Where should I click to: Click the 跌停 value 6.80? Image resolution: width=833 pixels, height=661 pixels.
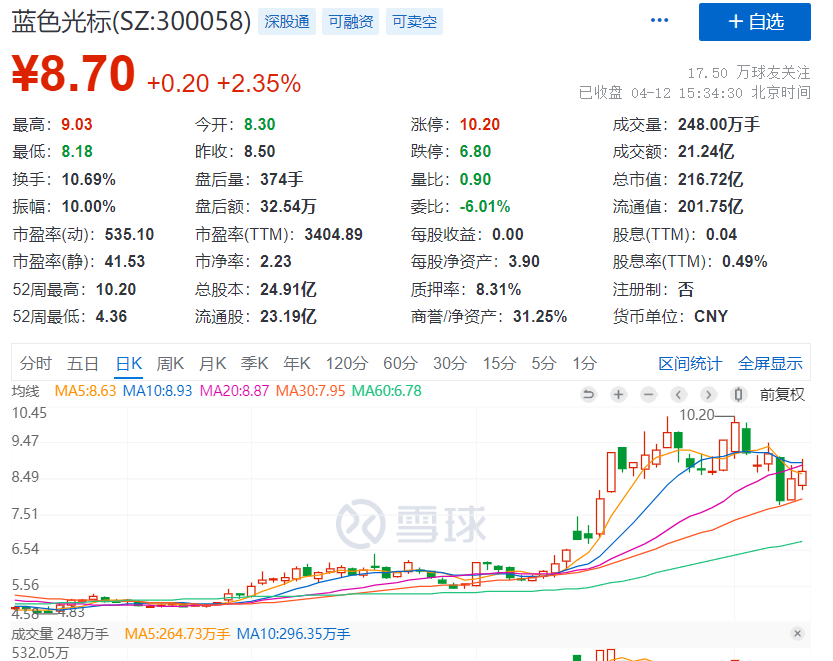point(475,152)
